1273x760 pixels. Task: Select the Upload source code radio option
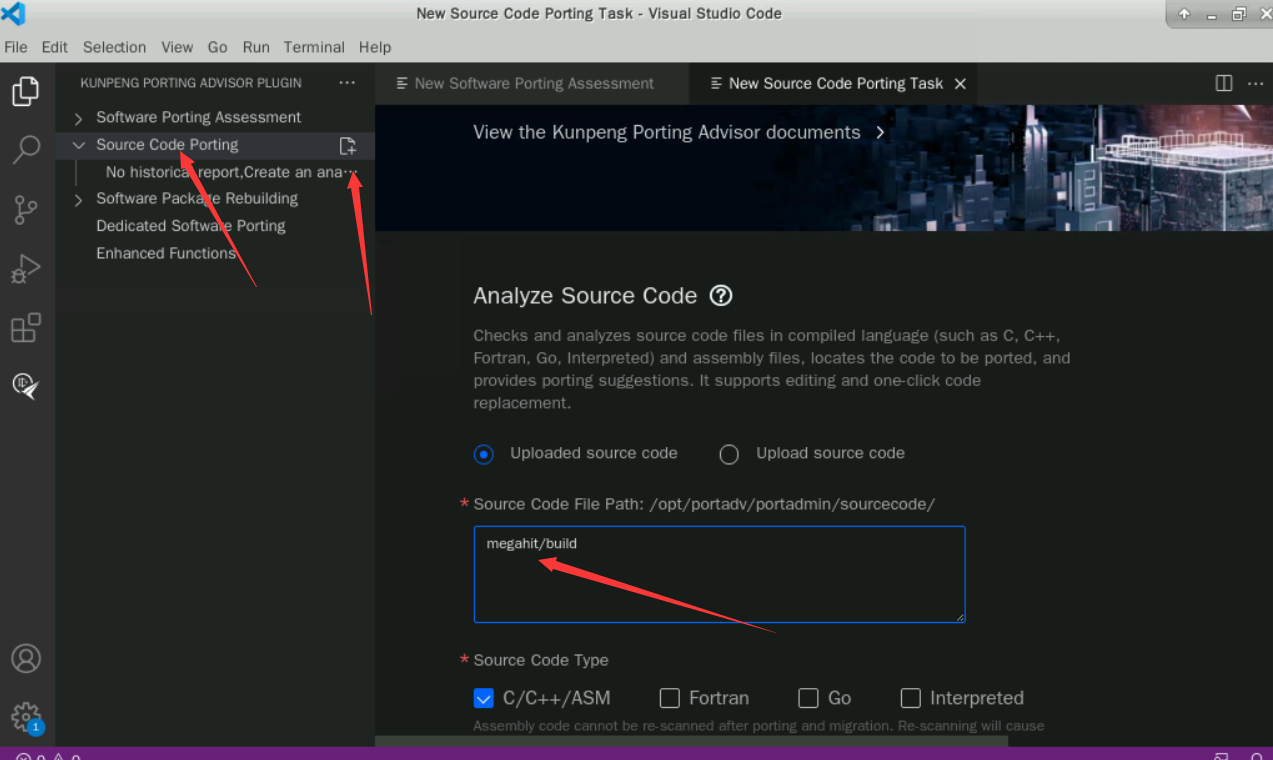click(x=729, y=454)
